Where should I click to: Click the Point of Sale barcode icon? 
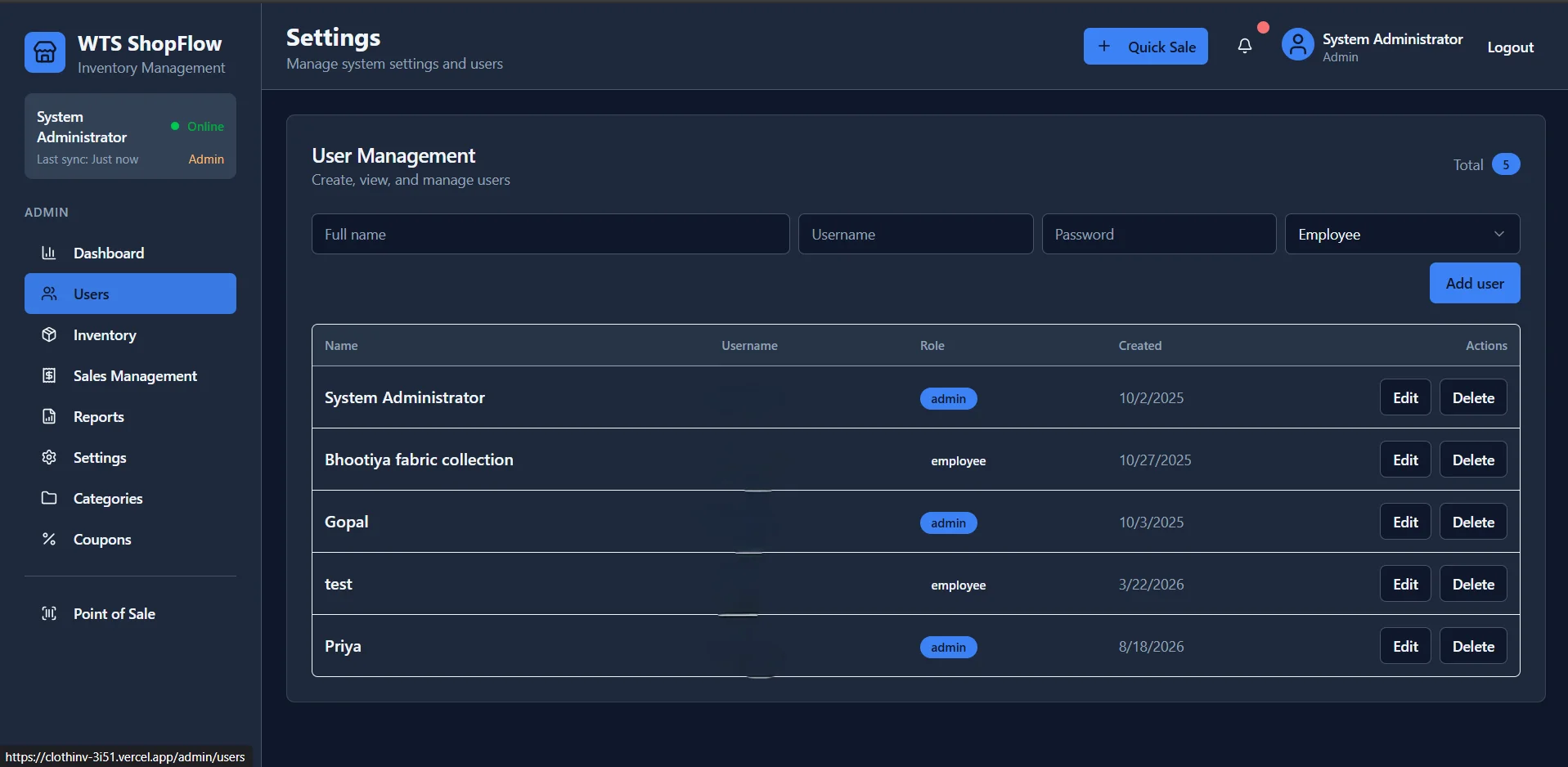tap(49, 613)
